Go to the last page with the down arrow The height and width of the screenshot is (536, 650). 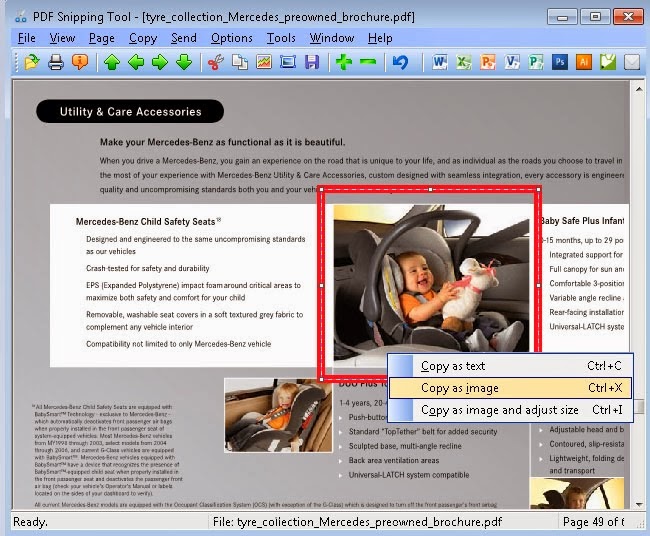[x=184, y=62]
